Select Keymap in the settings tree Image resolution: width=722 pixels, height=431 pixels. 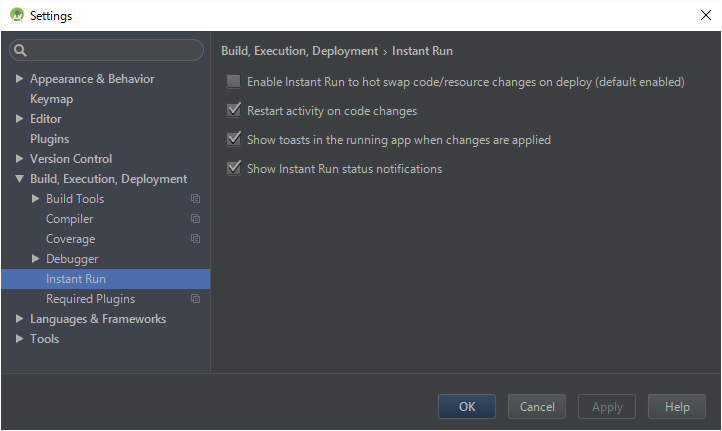(x=51, y=99)
